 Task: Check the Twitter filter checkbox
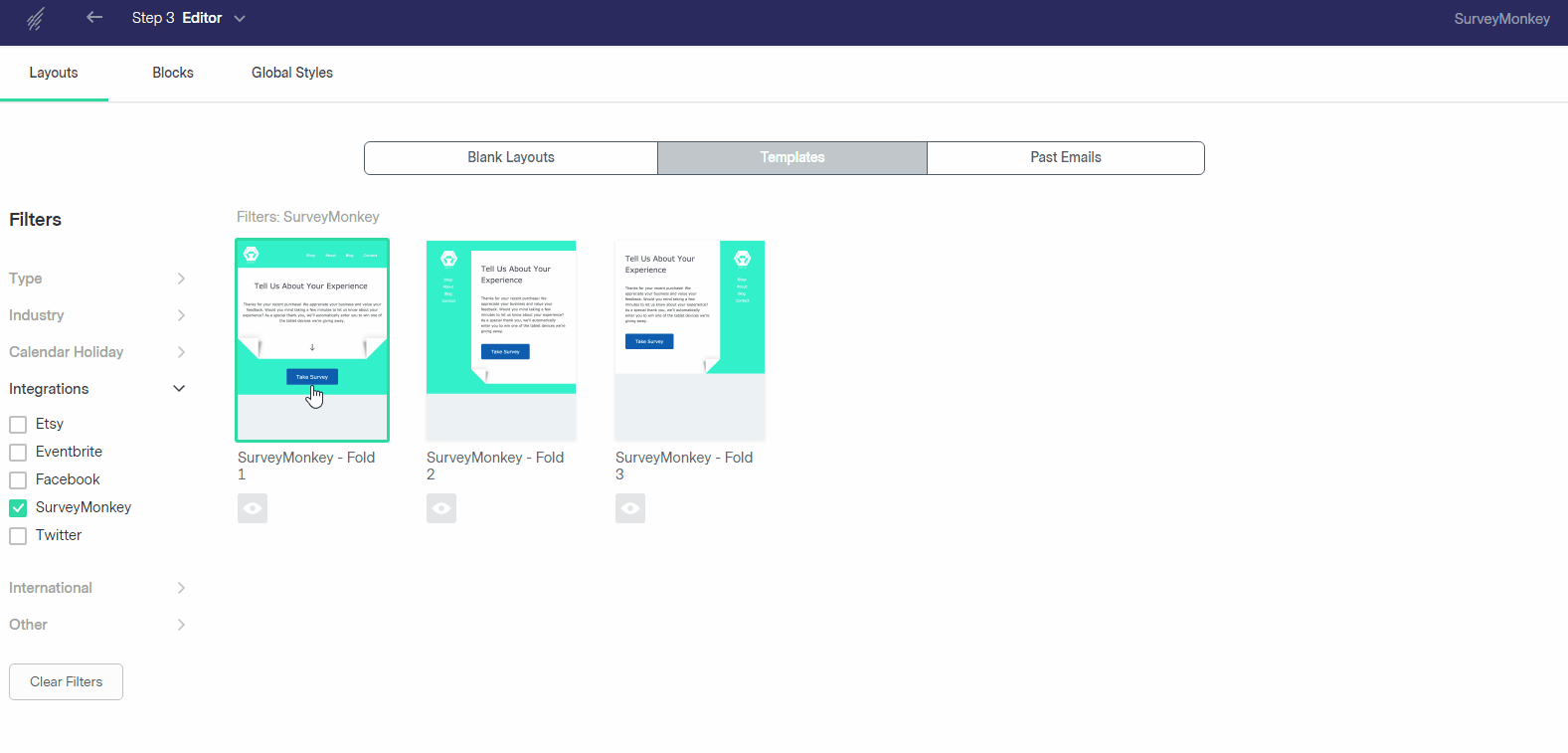pos(18,536)
